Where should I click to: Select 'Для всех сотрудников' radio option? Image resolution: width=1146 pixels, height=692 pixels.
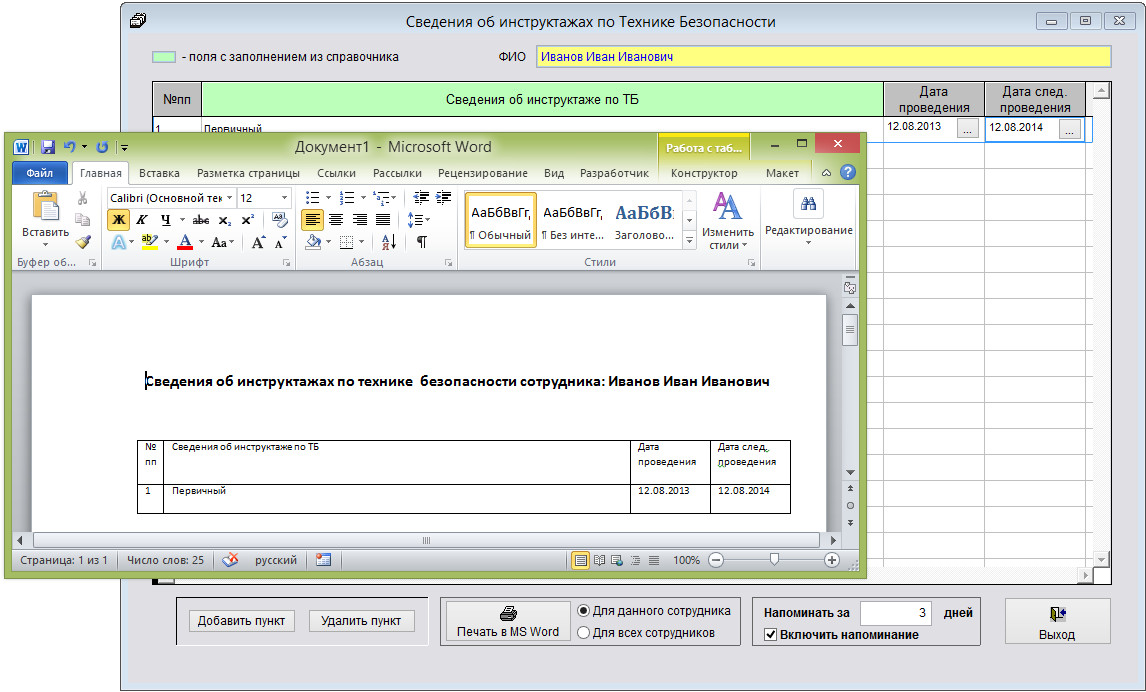click(584, 632)
